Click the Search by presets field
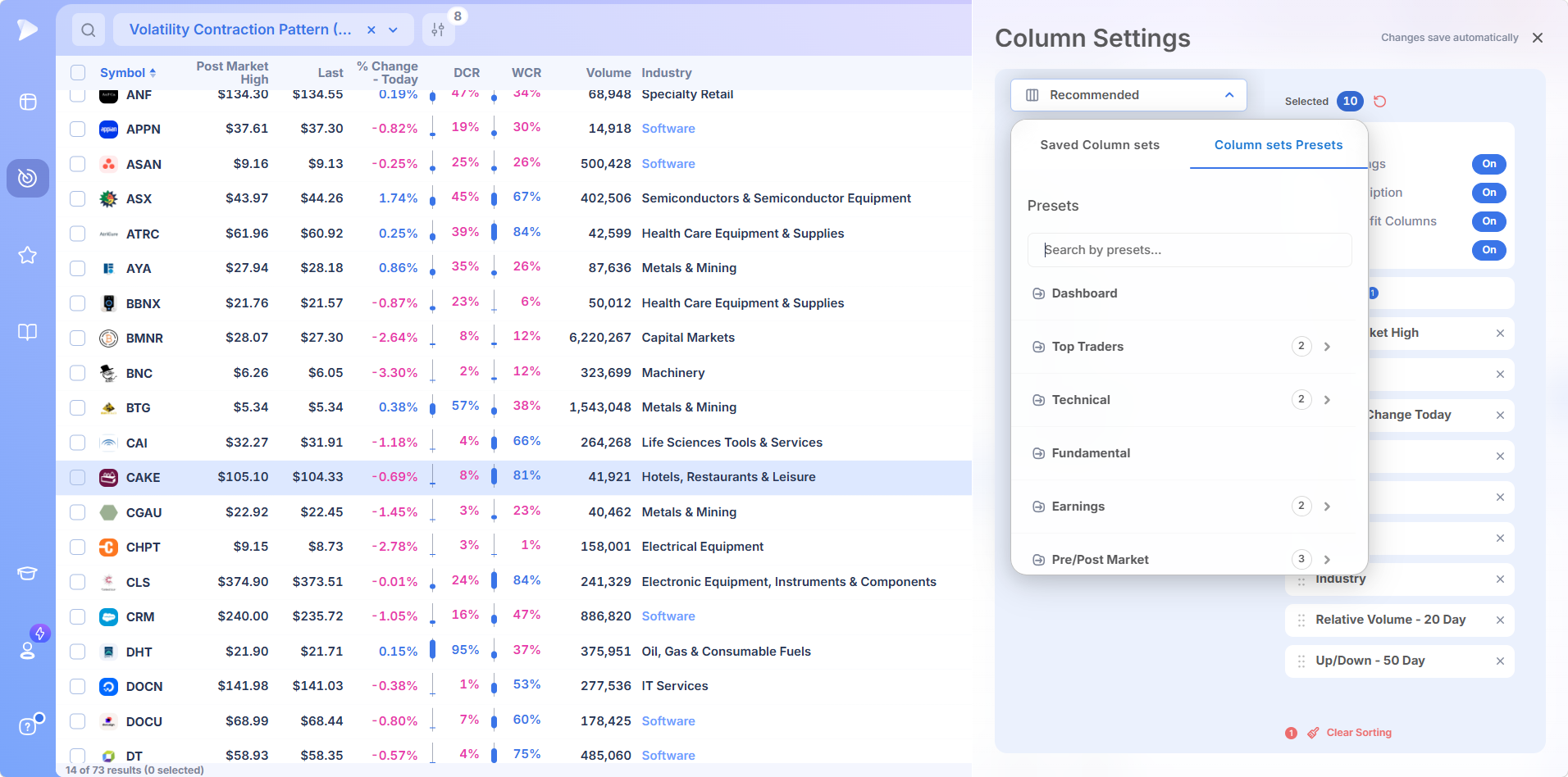 1189,250
